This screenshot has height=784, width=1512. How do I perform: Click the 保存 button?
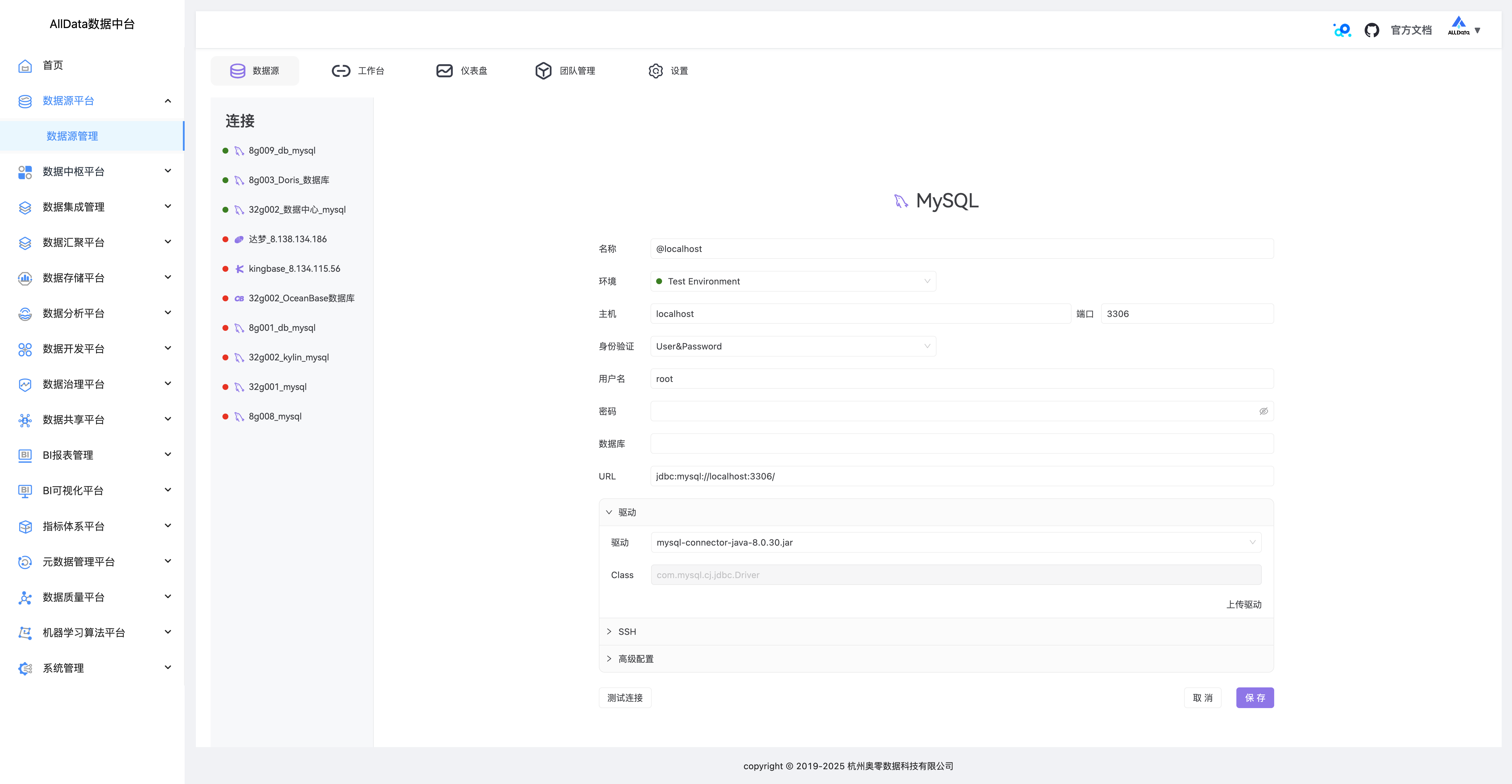pyautogui.click(x=1255, y=698)
